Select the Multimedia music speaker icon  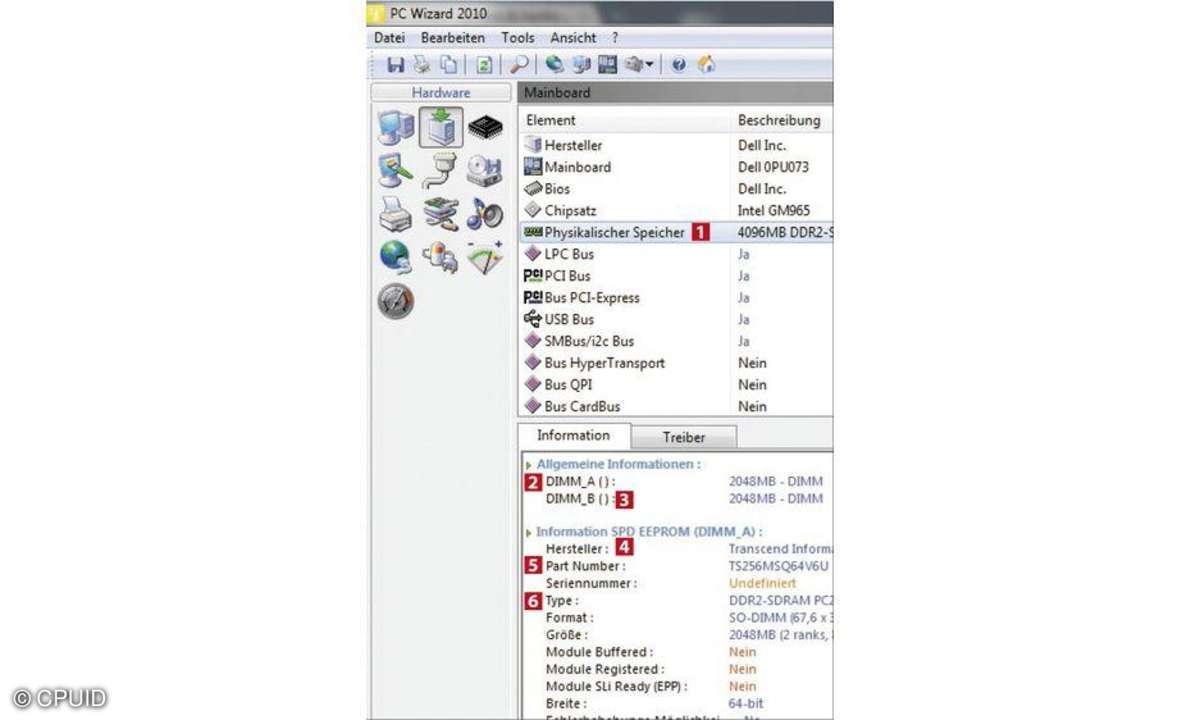coord(485,214)
